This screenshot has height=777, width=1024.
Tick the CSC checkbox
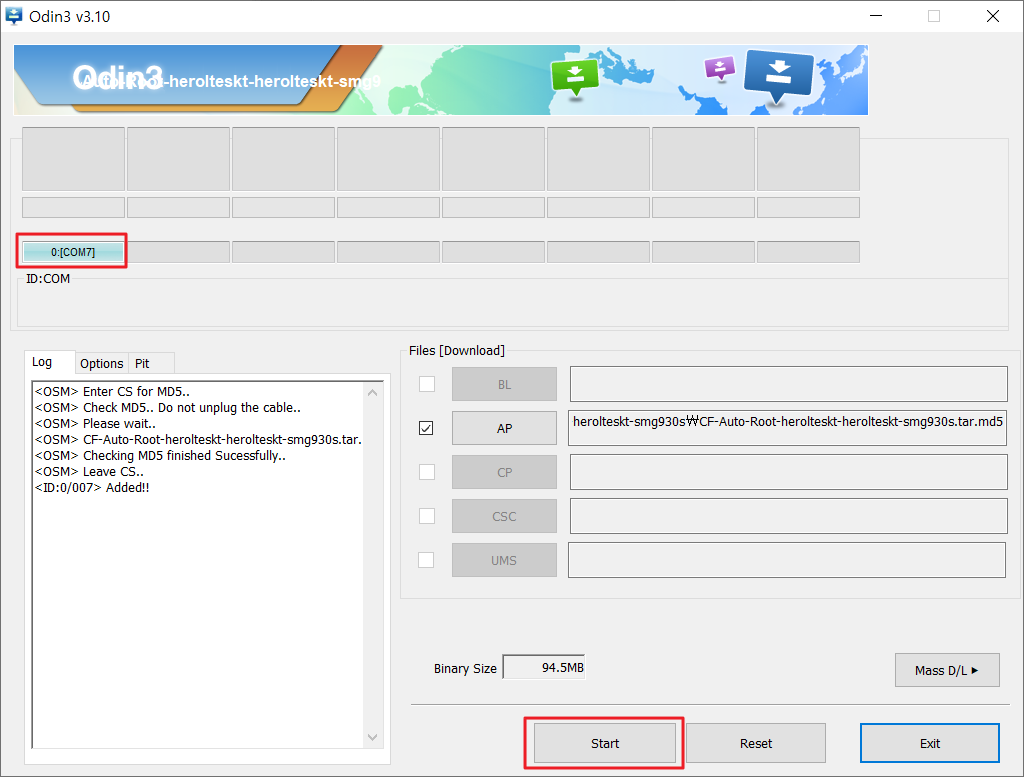(x=426, y=516)
